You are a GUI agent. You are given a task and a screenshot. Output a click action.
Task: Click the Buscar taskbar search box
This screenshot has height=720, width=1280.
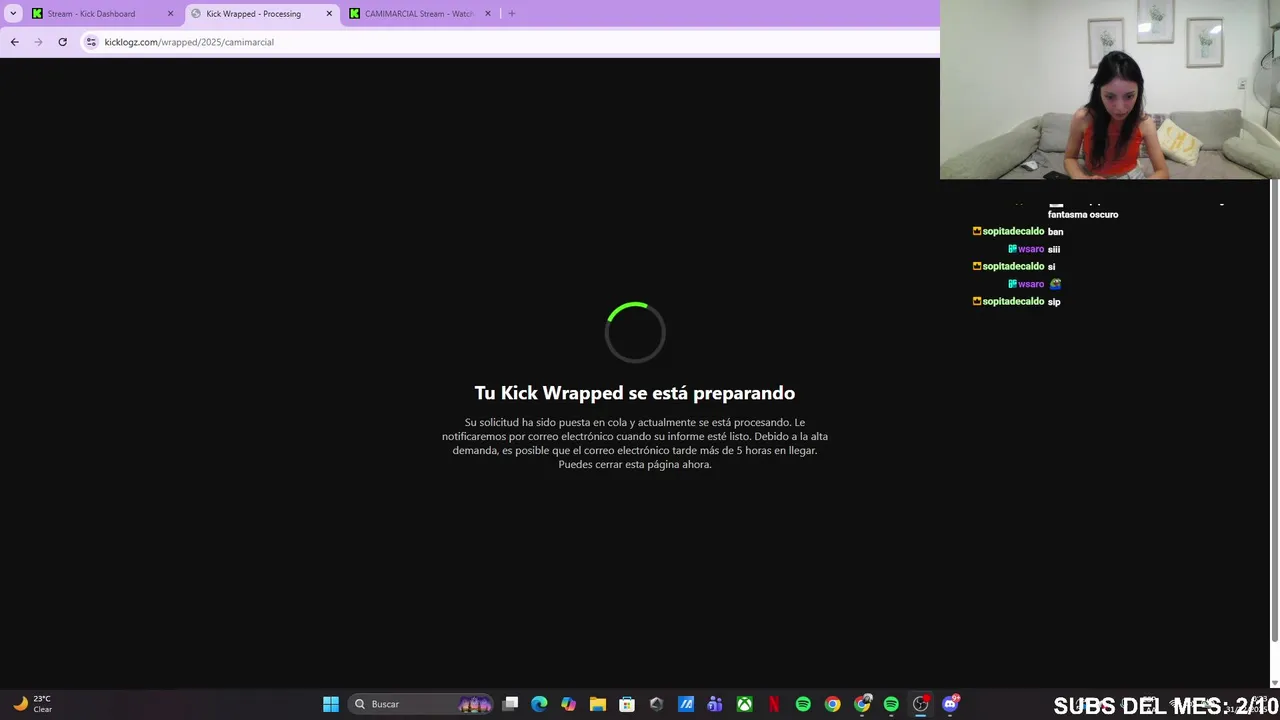point(421,704)
